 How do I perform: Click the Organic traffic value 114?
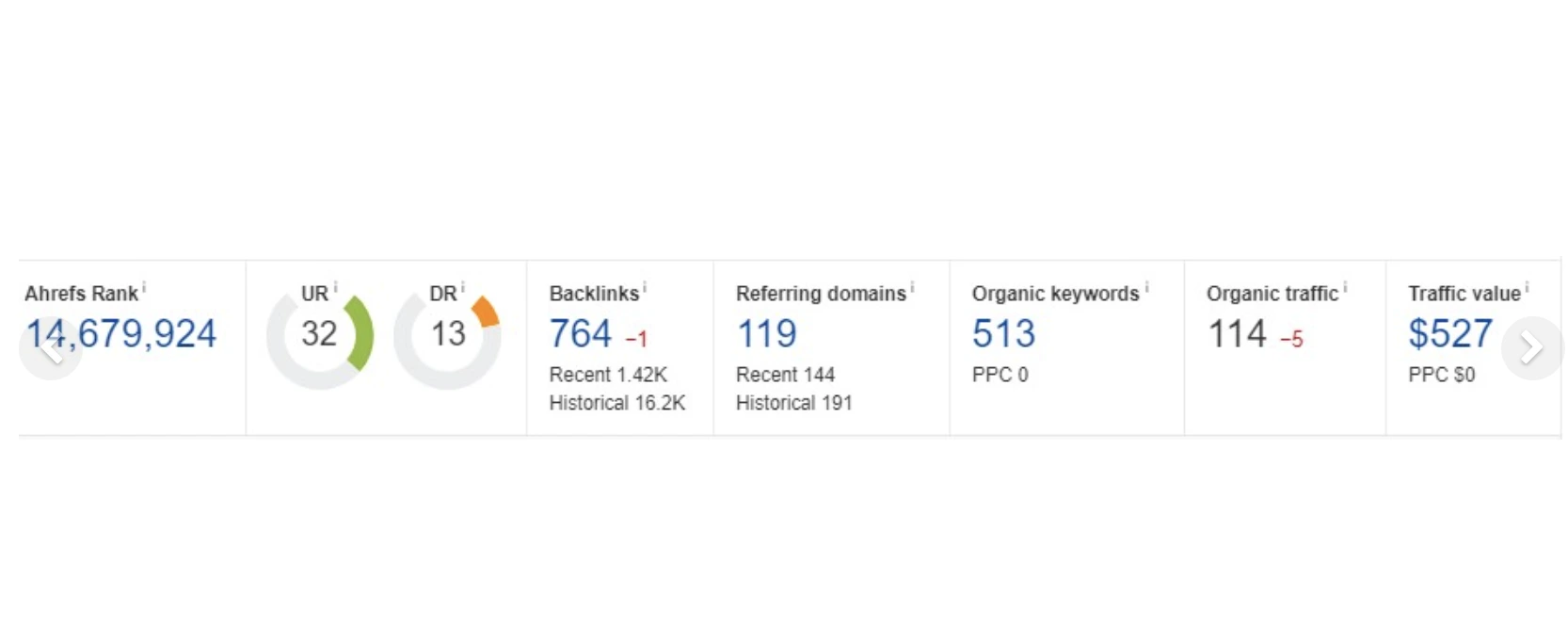[x=1237, y=334]
